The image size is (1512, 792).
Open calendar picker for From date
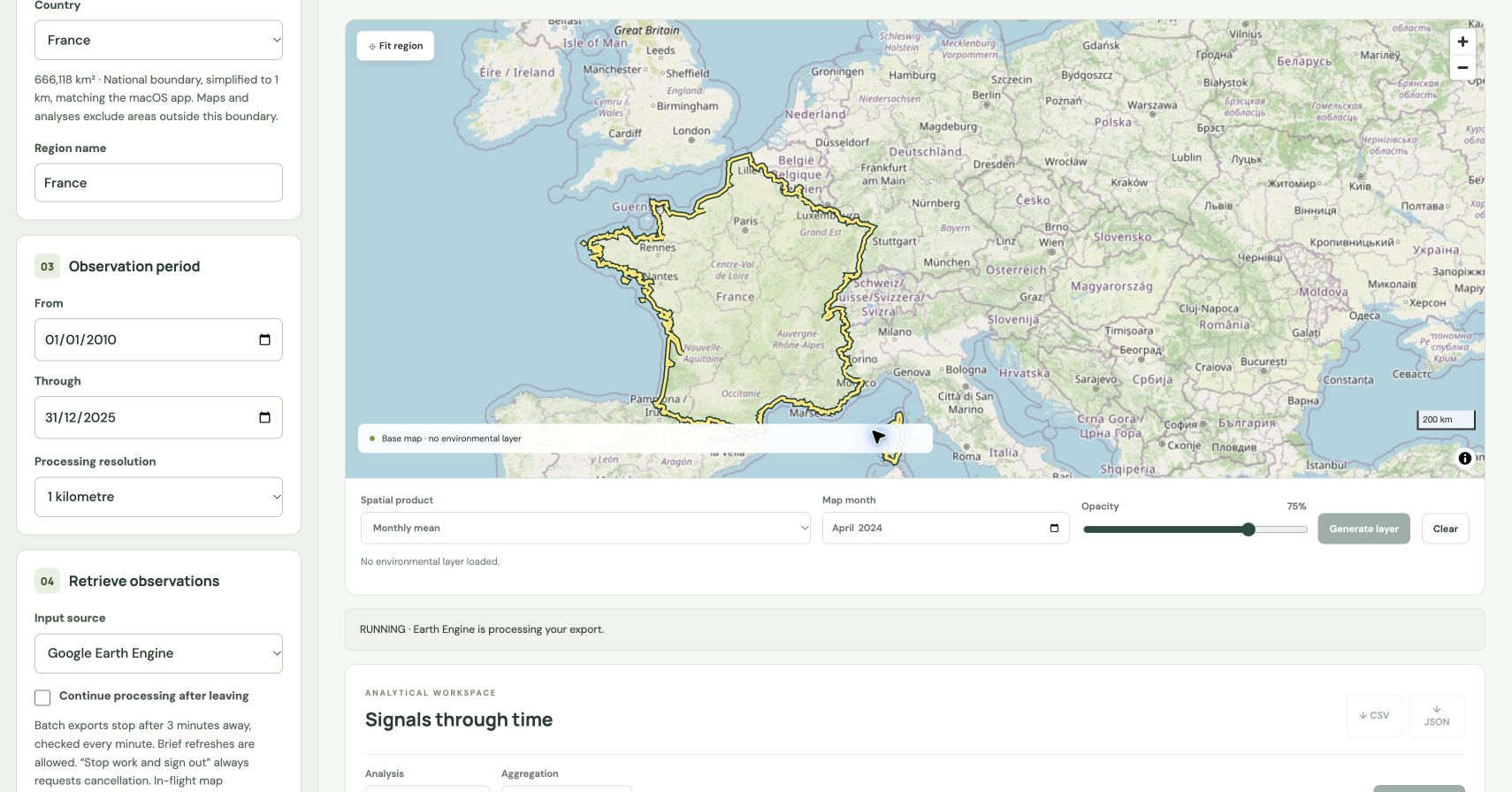click(264, 339)
